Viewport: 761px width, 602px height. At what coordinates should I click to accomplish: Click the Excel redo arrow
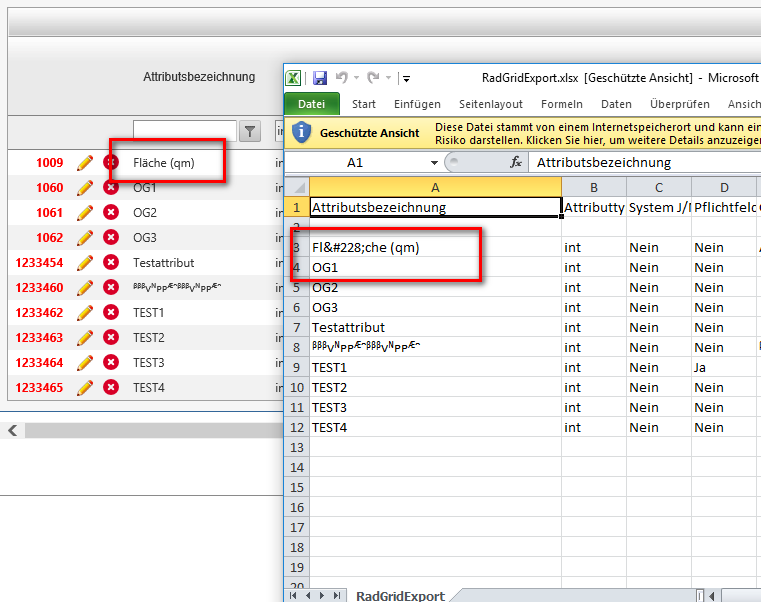(x=373, y=78)
